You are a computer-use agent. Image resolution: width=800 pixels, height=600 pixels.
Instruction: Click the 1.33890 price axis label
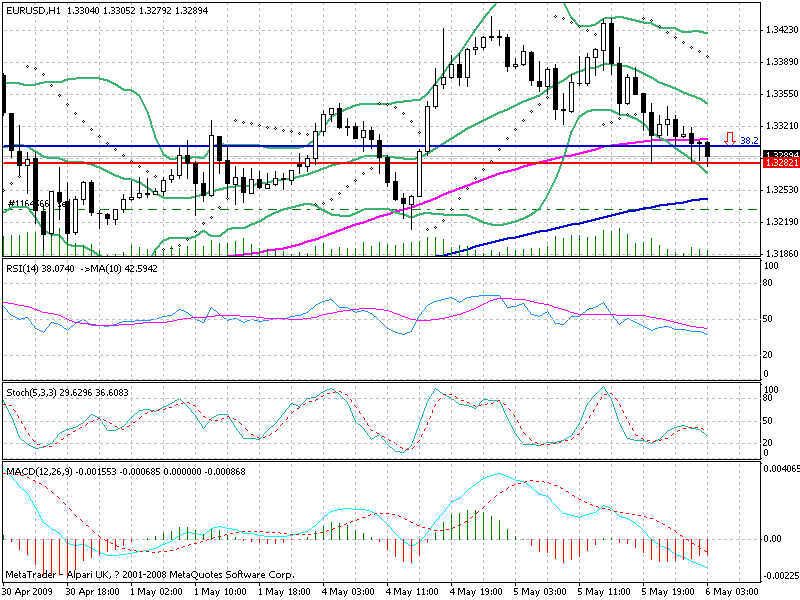coord(782,62)
